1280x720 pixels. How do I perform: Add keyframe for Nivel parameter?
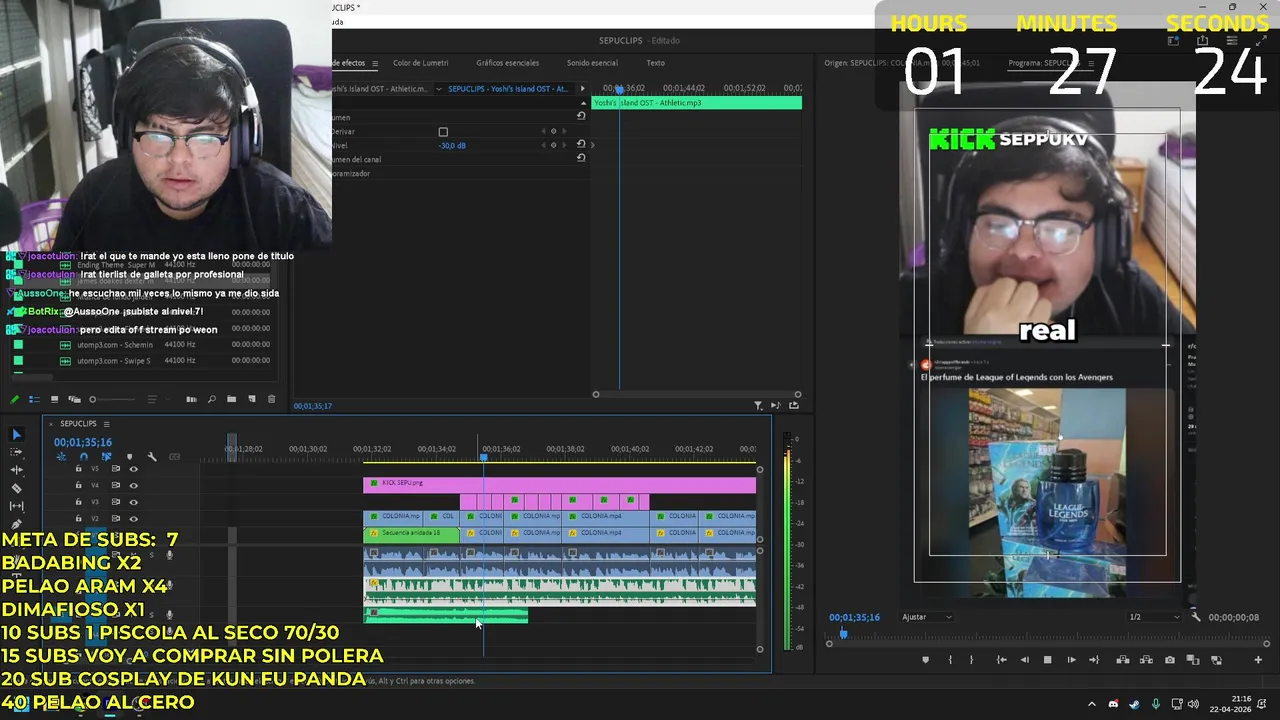click(x=553, y=145)
